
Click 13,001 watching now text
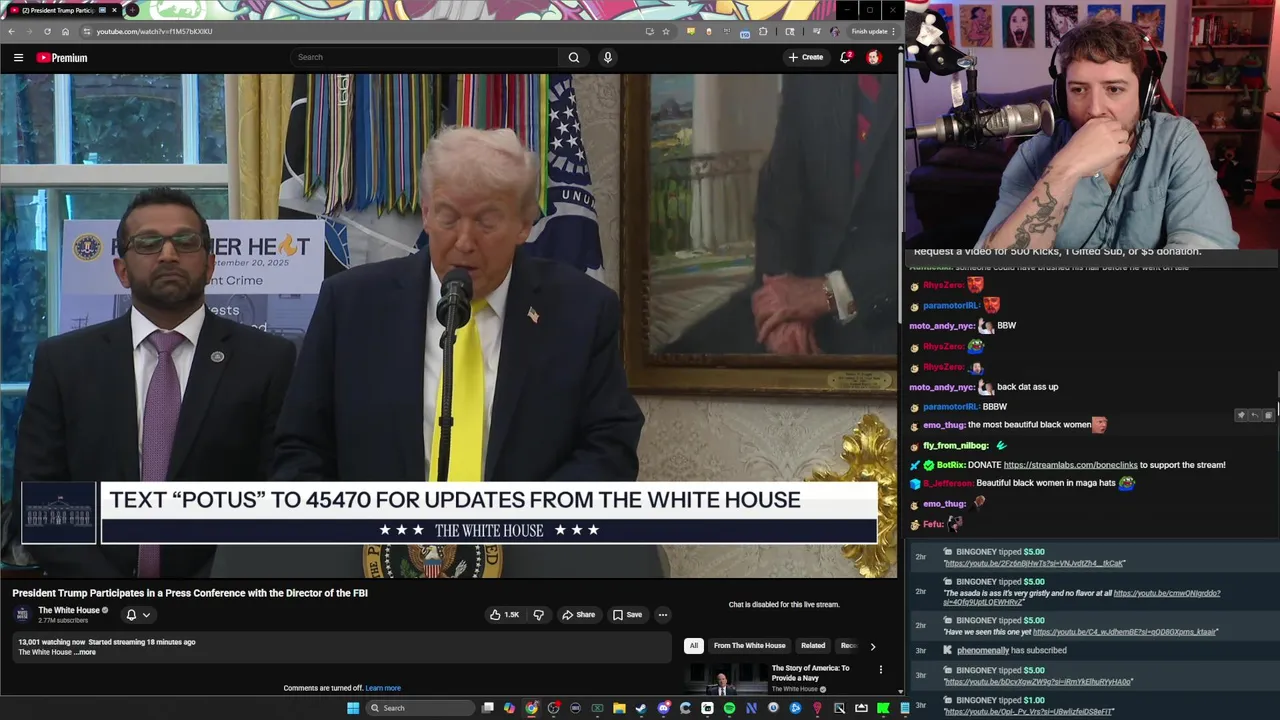[x=51, y=642]
